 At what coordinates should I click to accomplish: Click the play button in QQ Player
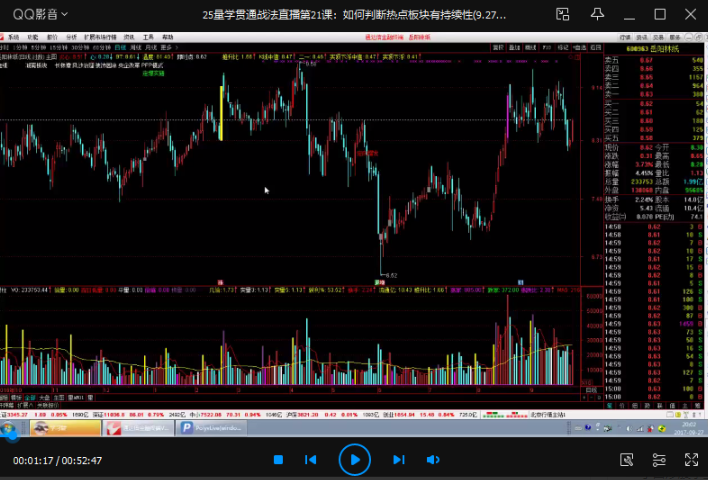[x=354, y=459]
